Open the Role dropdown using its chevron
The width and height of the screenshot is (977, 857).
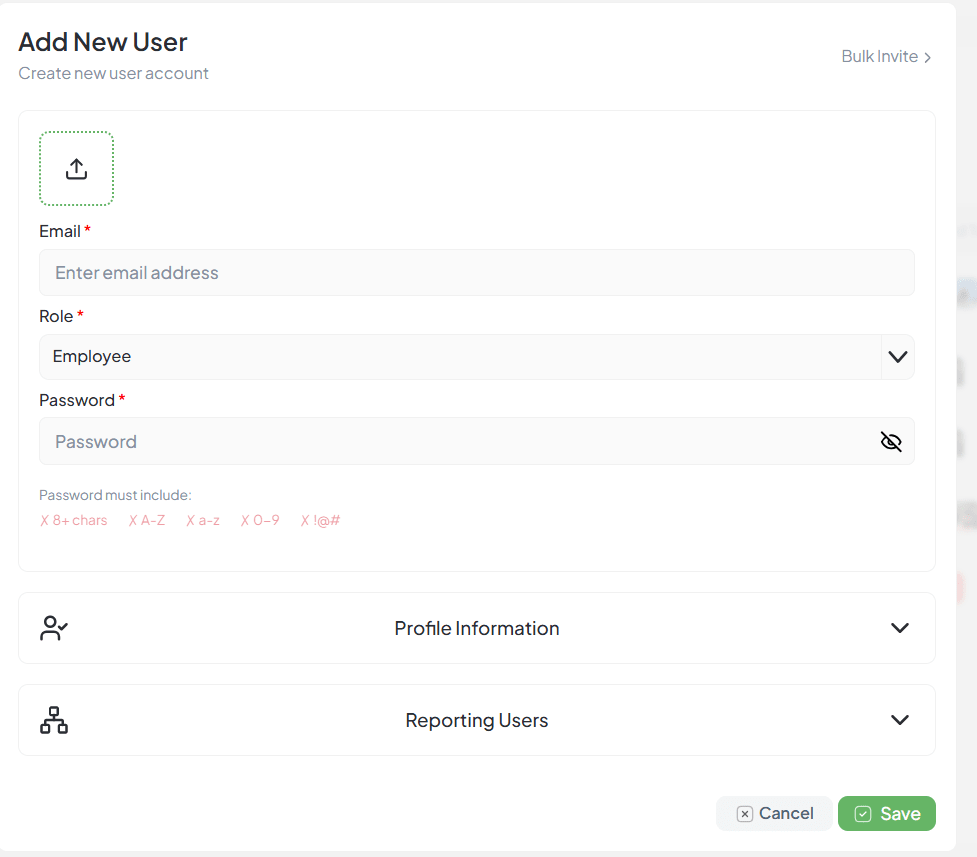point(897,357)
